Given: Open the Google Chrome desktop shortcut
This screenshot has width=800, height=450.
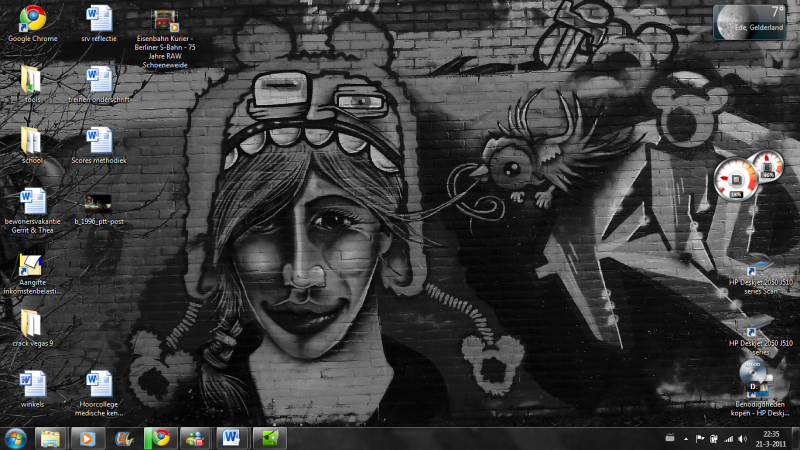Looking at the screenshot, I should [33, 24].
